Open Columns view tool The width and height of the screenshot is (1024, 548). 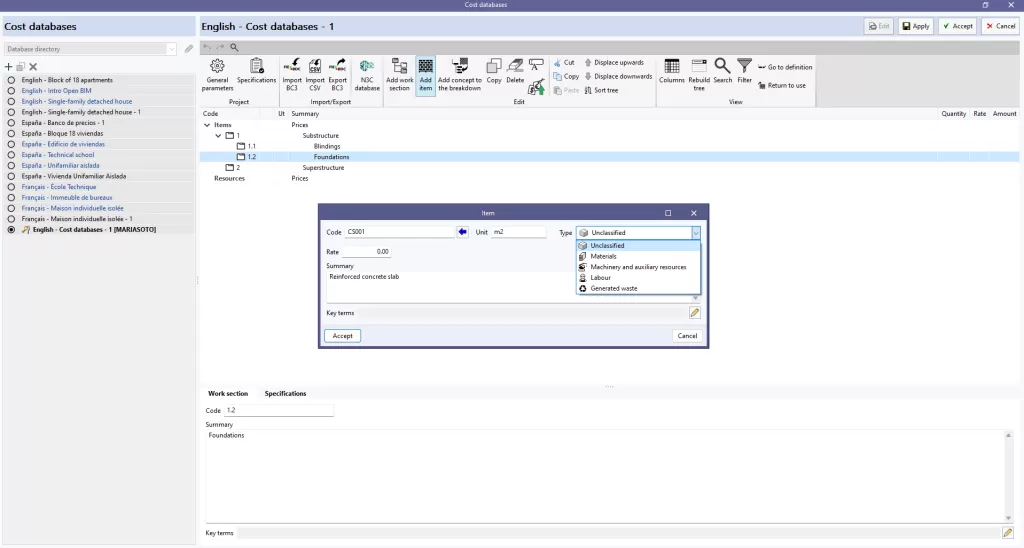click(671, 71)
